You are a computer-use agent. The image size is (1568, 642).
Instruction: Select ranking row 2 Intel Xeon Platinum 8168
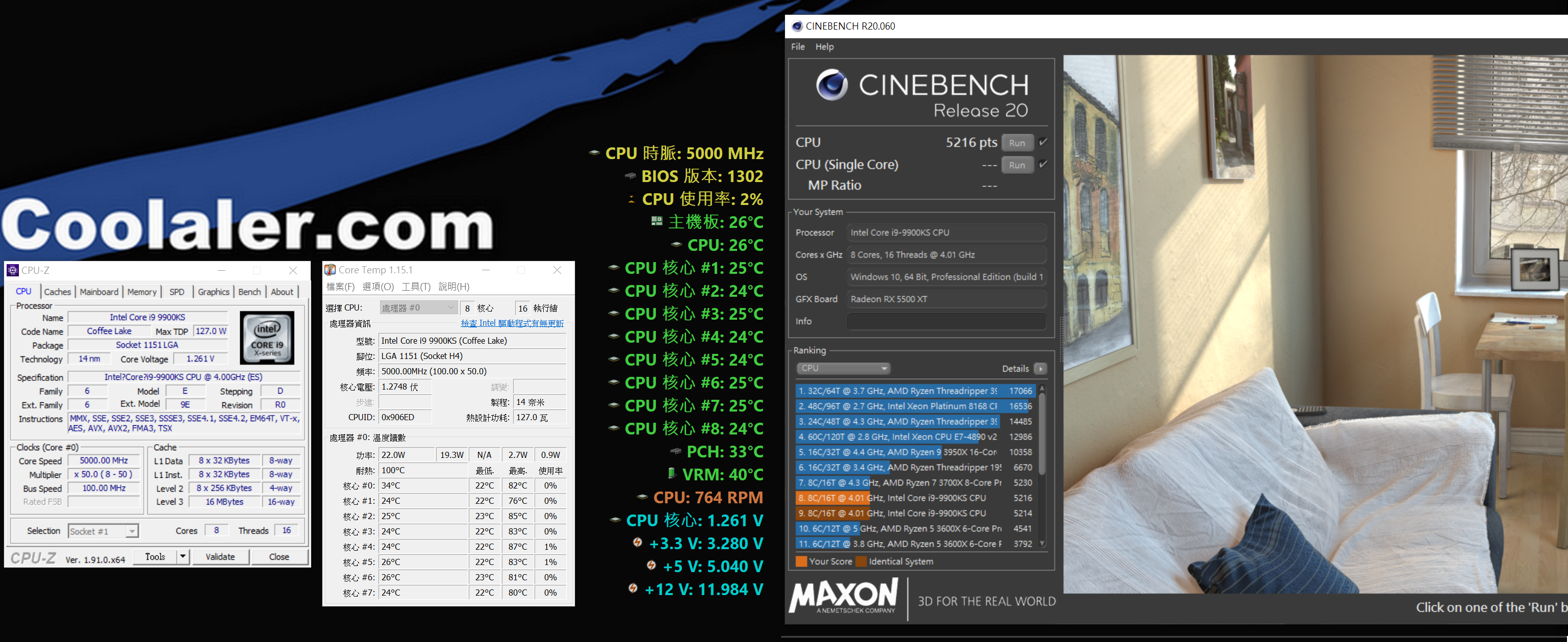tap(915, 406)
